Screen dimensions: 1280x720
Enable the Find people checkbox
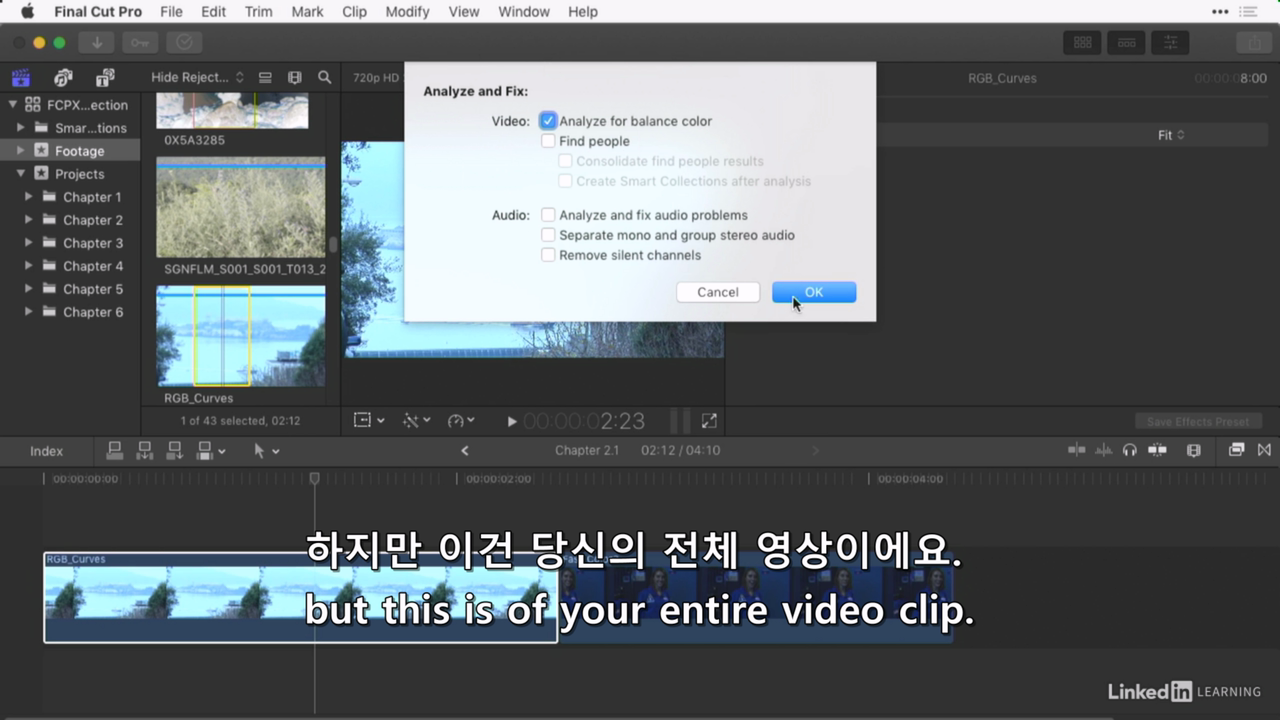tap(548, 141)
